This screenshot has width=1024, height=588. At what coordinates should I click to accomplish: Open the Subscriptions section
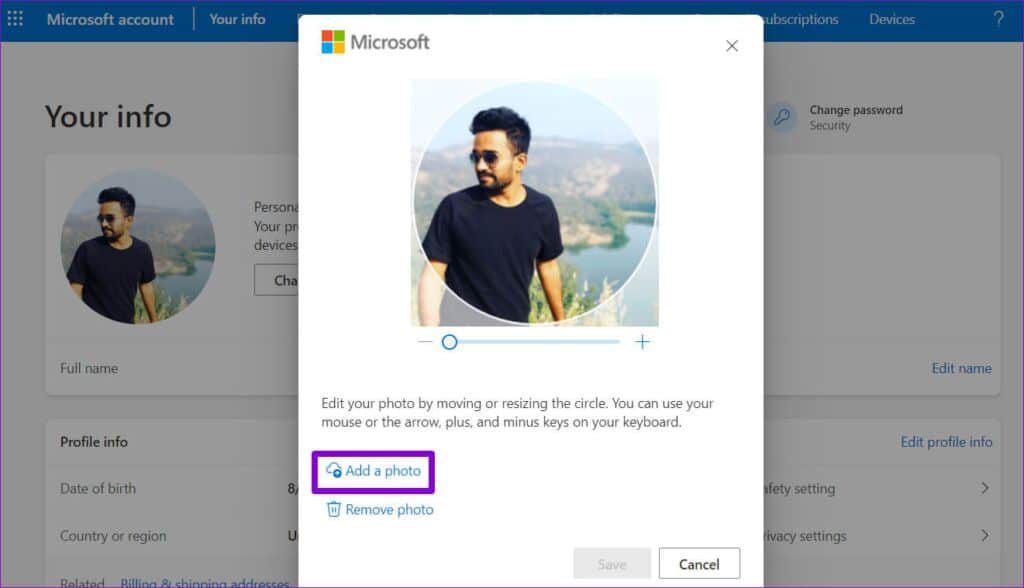pos(802,18)
